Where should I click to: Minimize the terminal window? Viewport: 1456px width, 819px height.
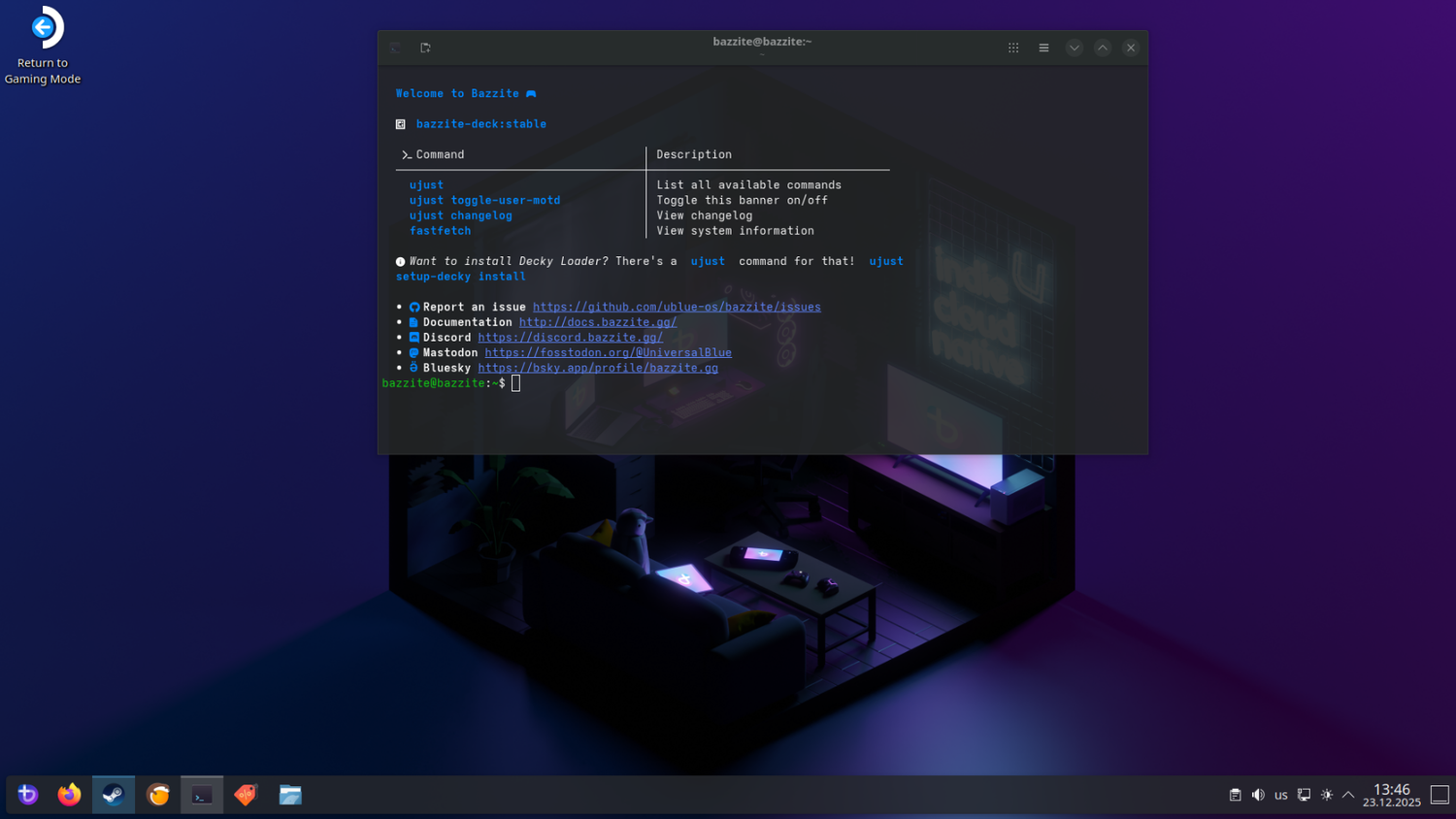click(1074, 48)
